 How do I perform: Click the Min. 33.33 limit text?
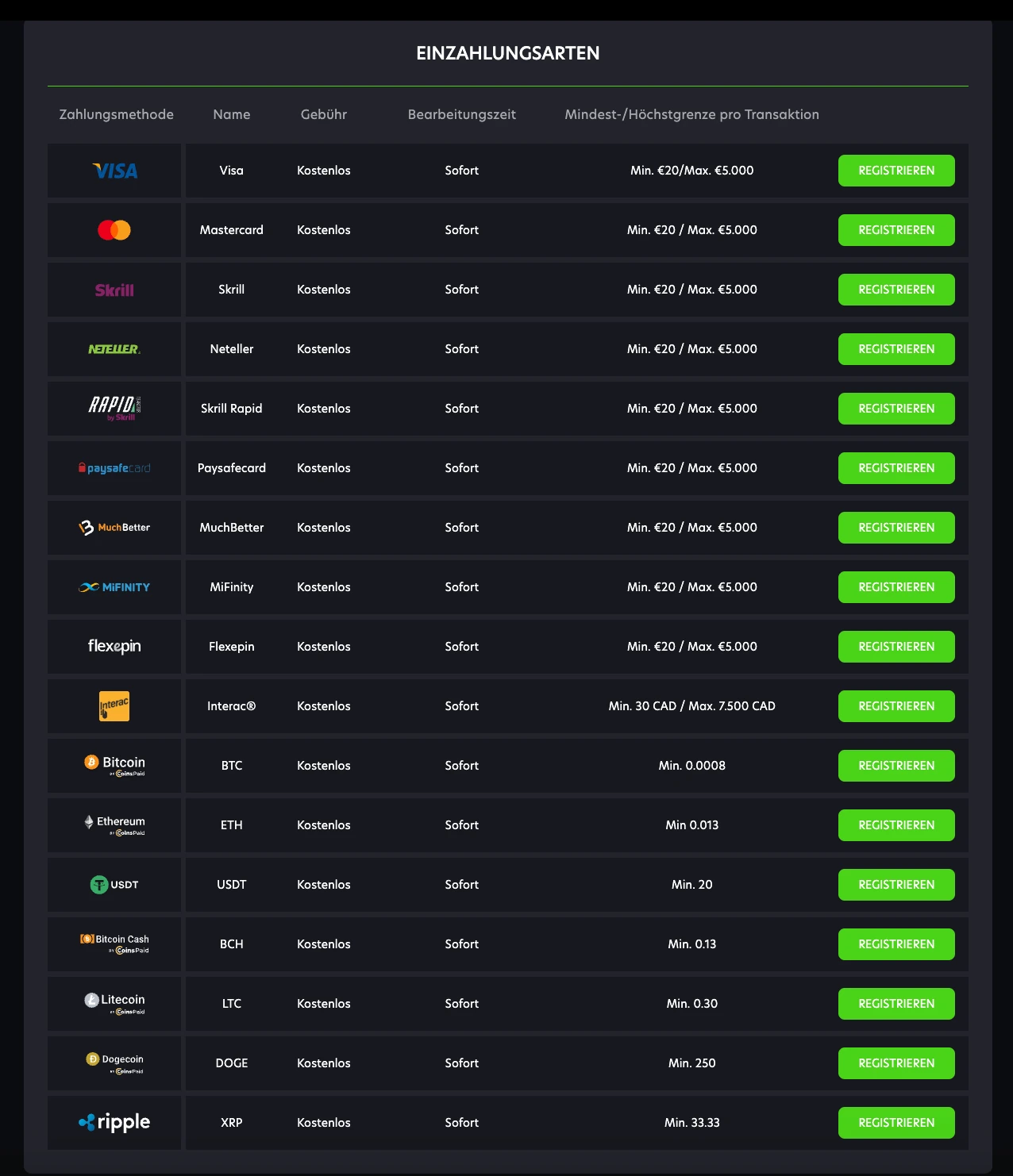tap(692, 1123)
